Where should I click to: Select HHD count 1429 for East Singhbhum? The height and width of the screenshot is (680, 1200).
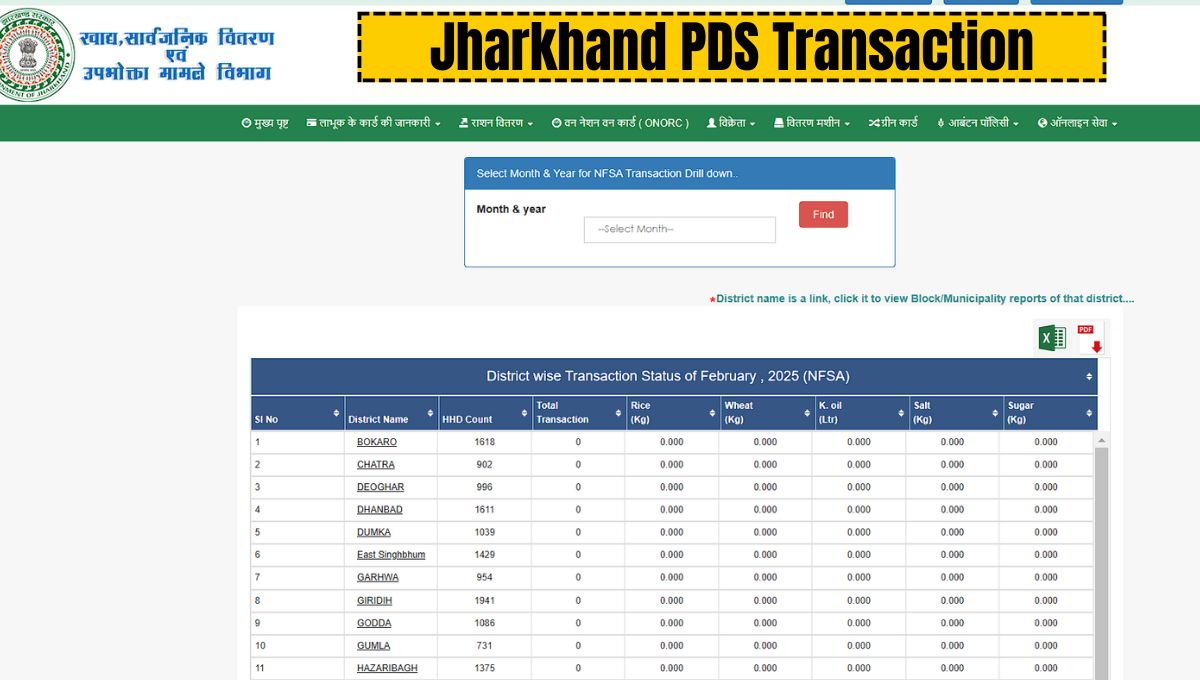point(484,555)
